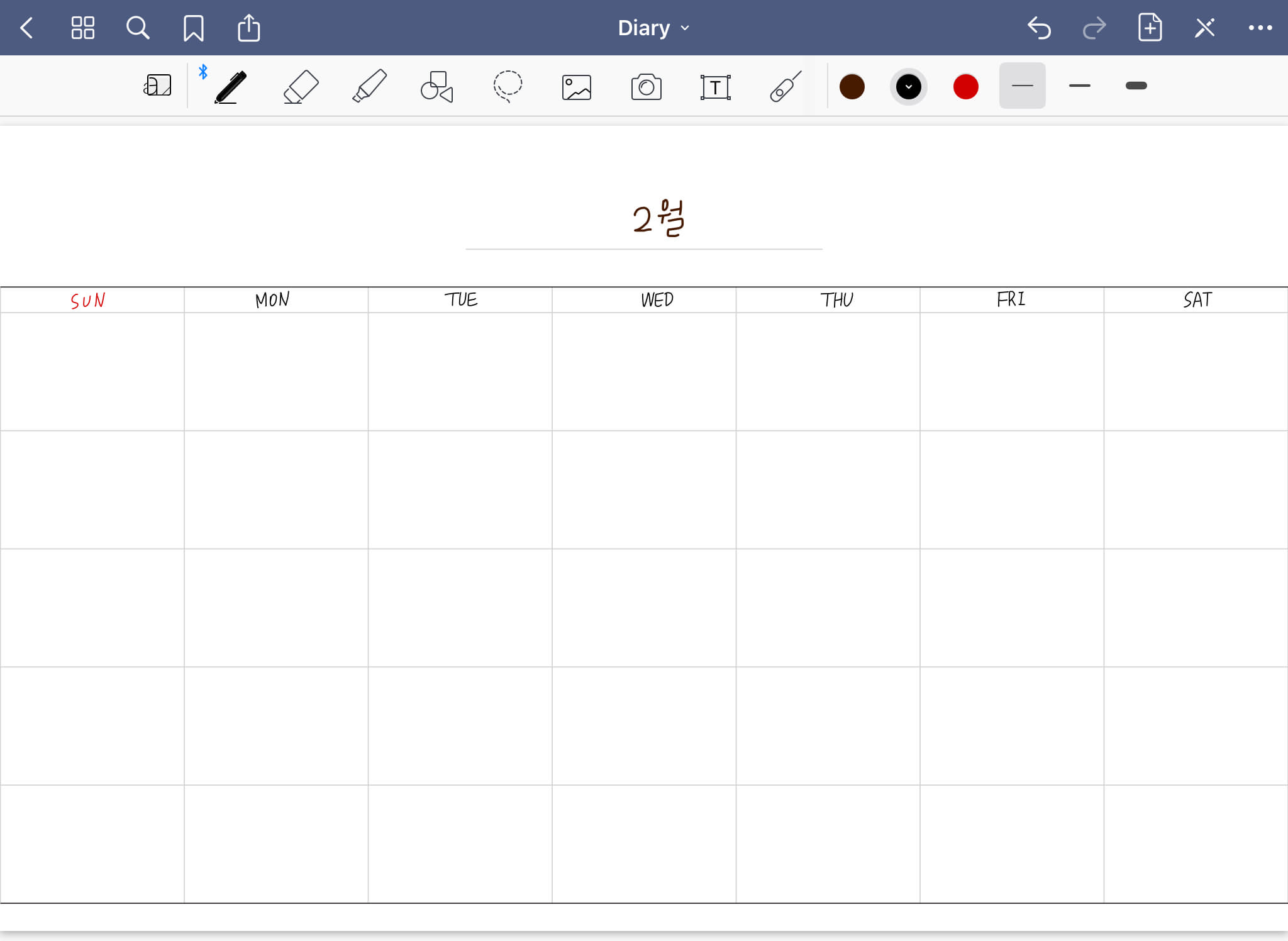Select the Pen tool
This screenshot has width=1288, height=941.
pyautogui.click(x=230, y=87)
